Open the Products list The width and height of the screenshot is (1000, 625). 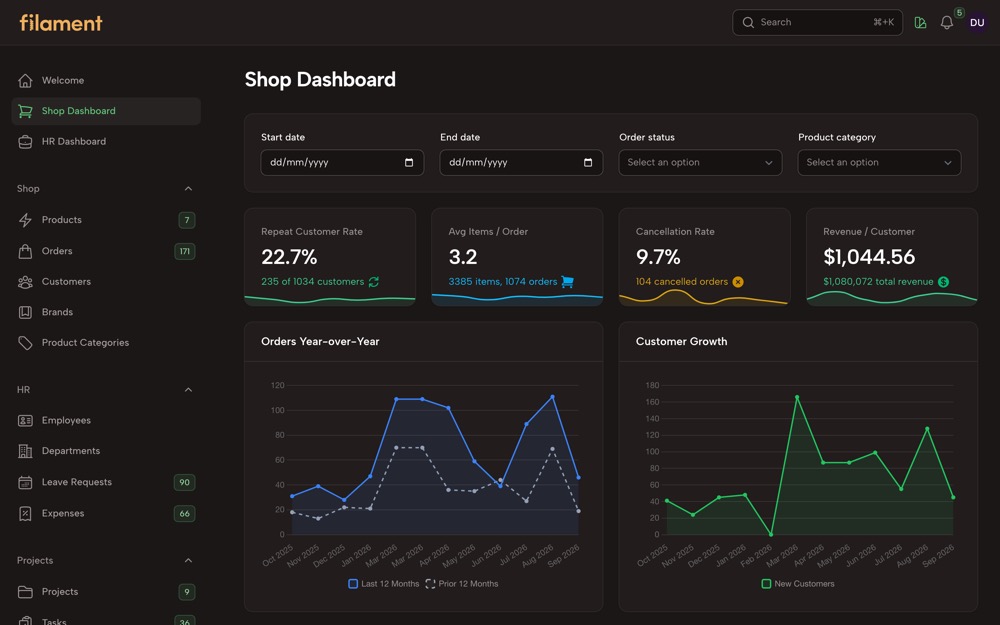click(106, 220)
